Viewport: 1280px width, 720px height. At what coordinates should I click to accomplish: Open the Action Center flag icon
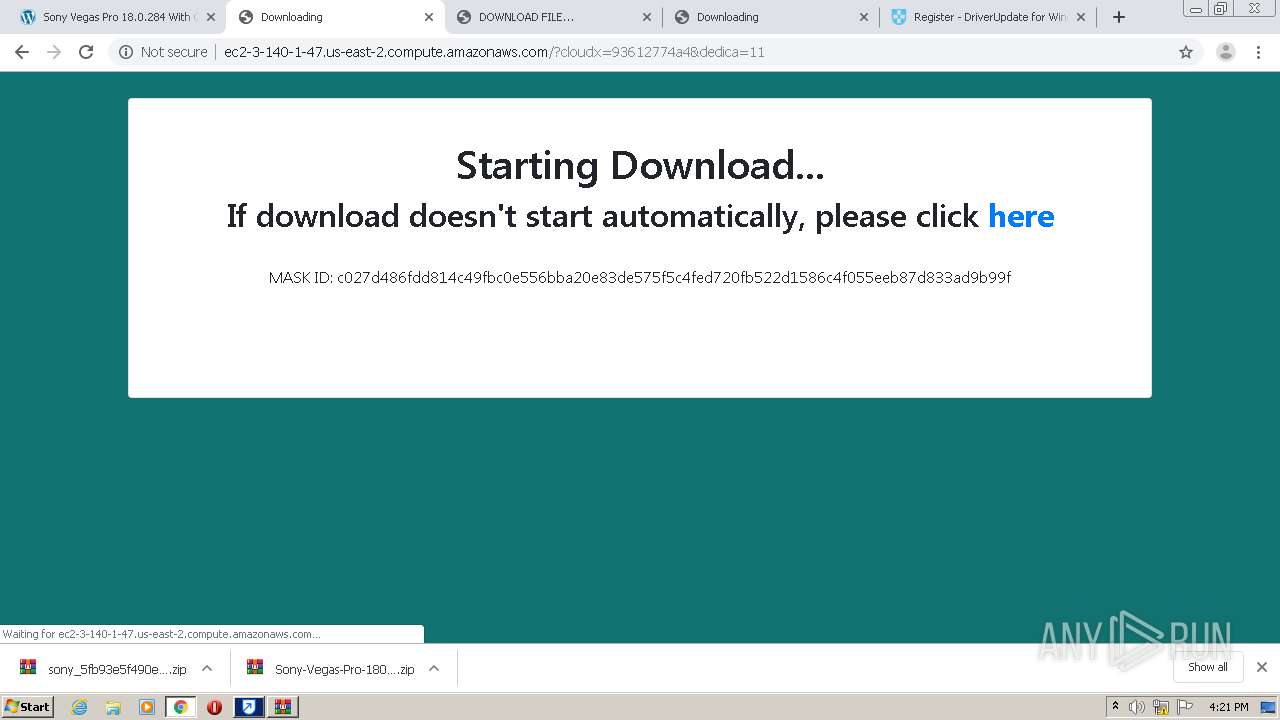1185,707
